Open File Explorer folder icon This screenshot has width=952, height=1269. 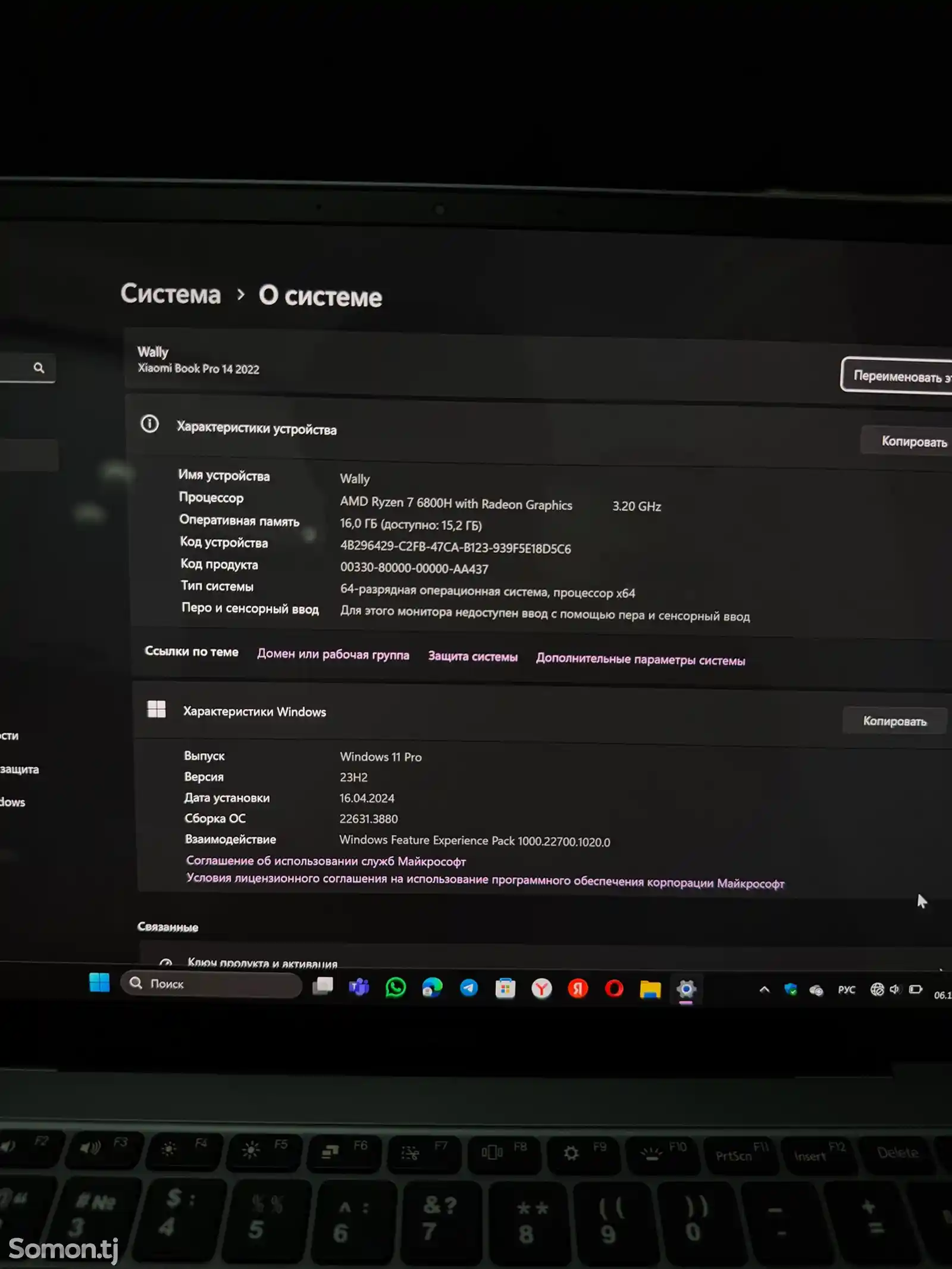pos(650,989)
